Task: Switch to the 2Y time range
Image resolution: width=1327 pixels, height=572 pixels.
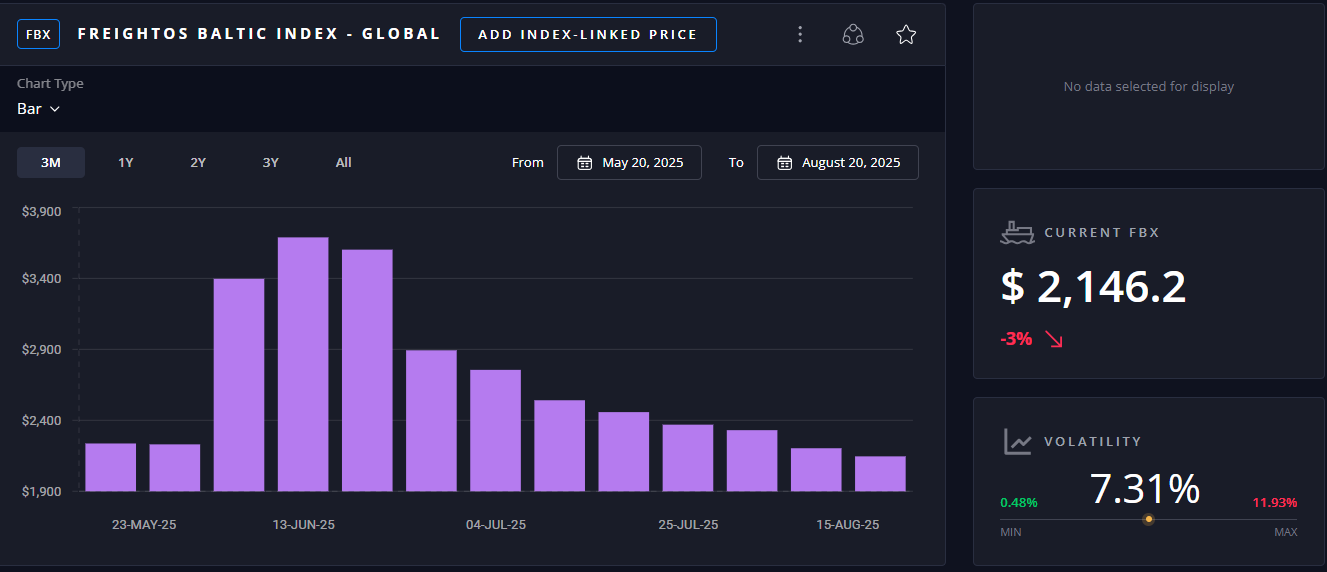Action: (x=198, y=162)
